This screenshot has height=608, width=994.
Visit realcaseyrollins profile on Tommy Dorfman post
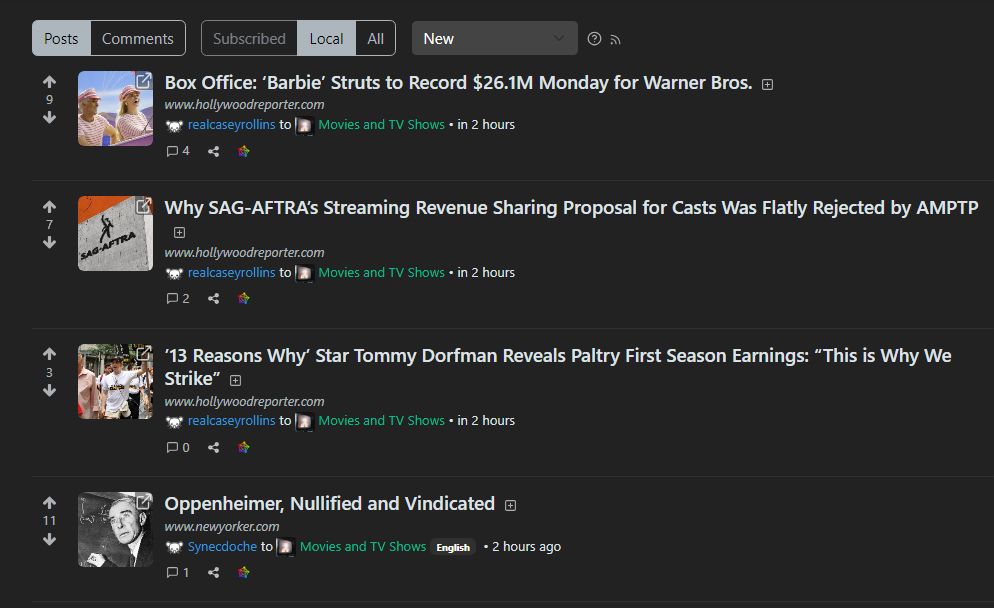[x=231, y=420]
